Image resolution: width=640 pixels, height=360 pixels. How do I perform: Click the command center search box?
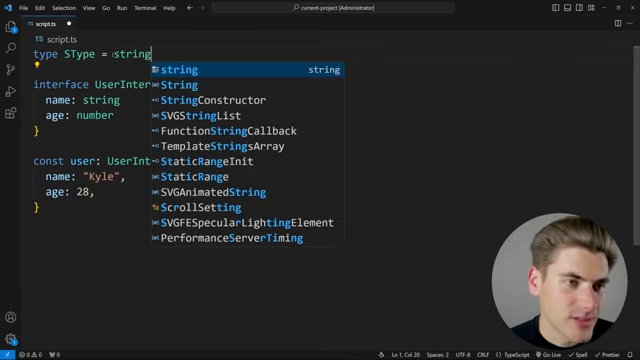[x=333, y=8]
